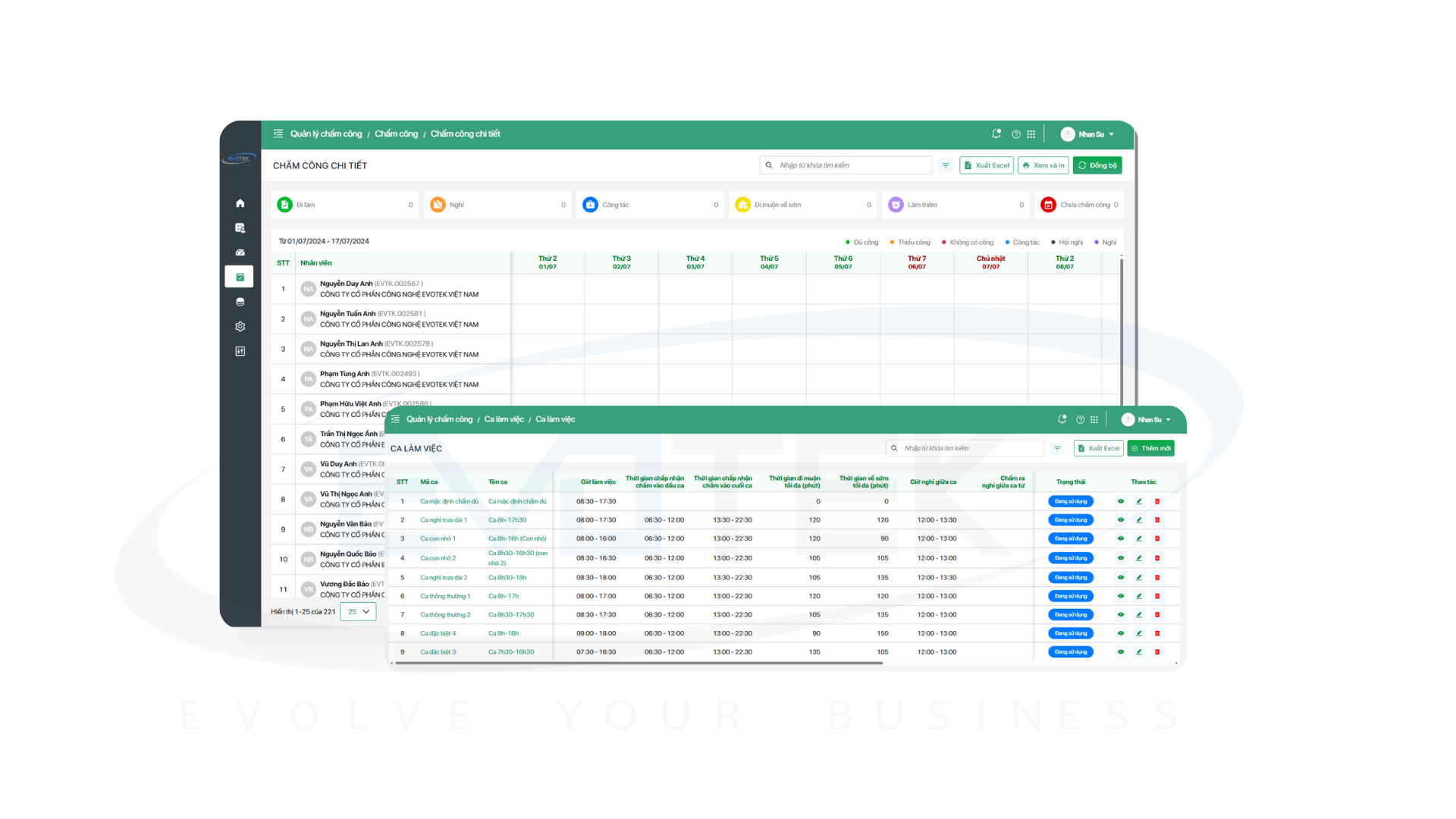Click the purple Làm thêm status icon
Screen dimensions: 1456x819
[x=896, y=205]
